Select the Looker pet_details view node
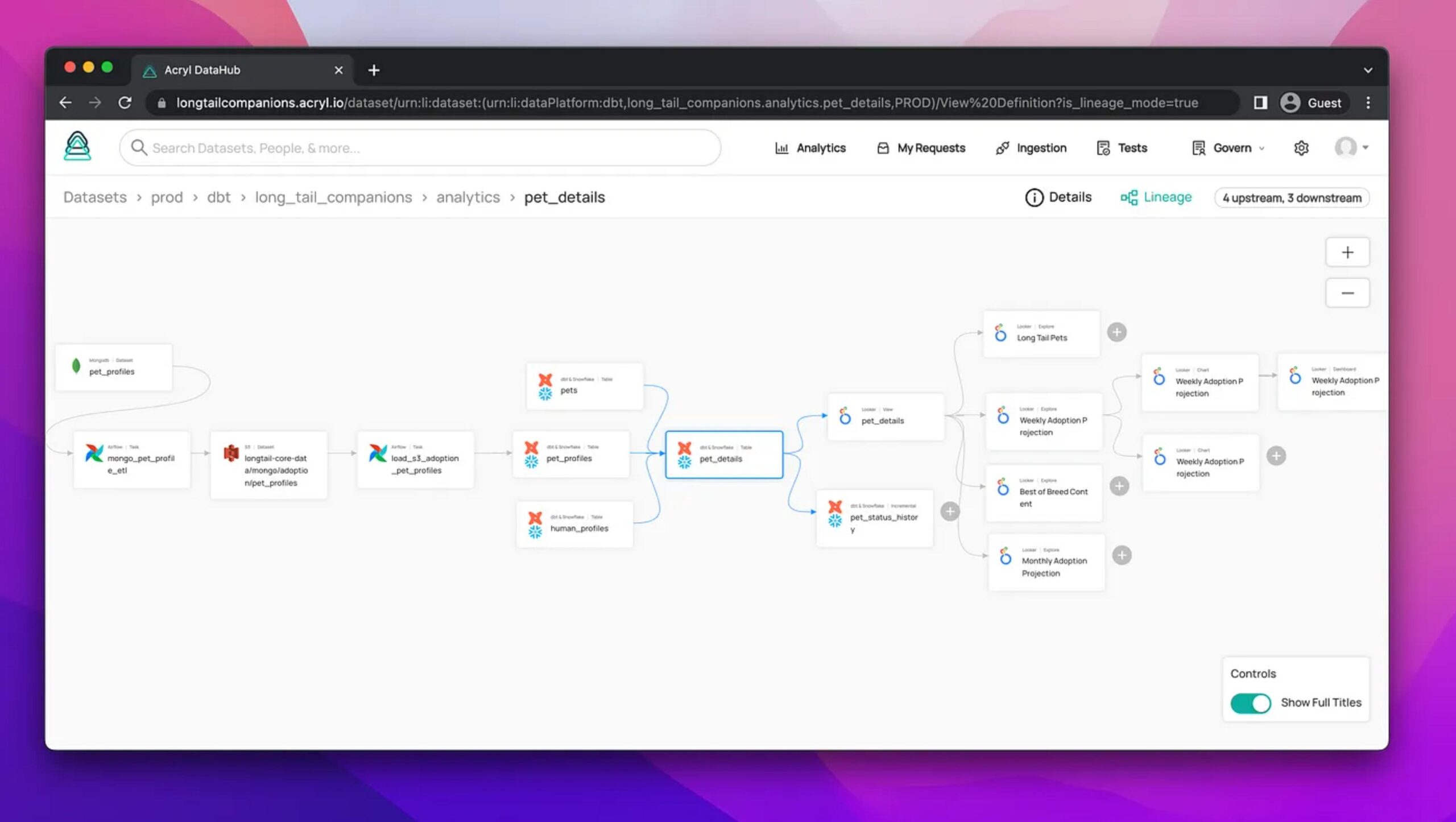 [x=886, y=417]
